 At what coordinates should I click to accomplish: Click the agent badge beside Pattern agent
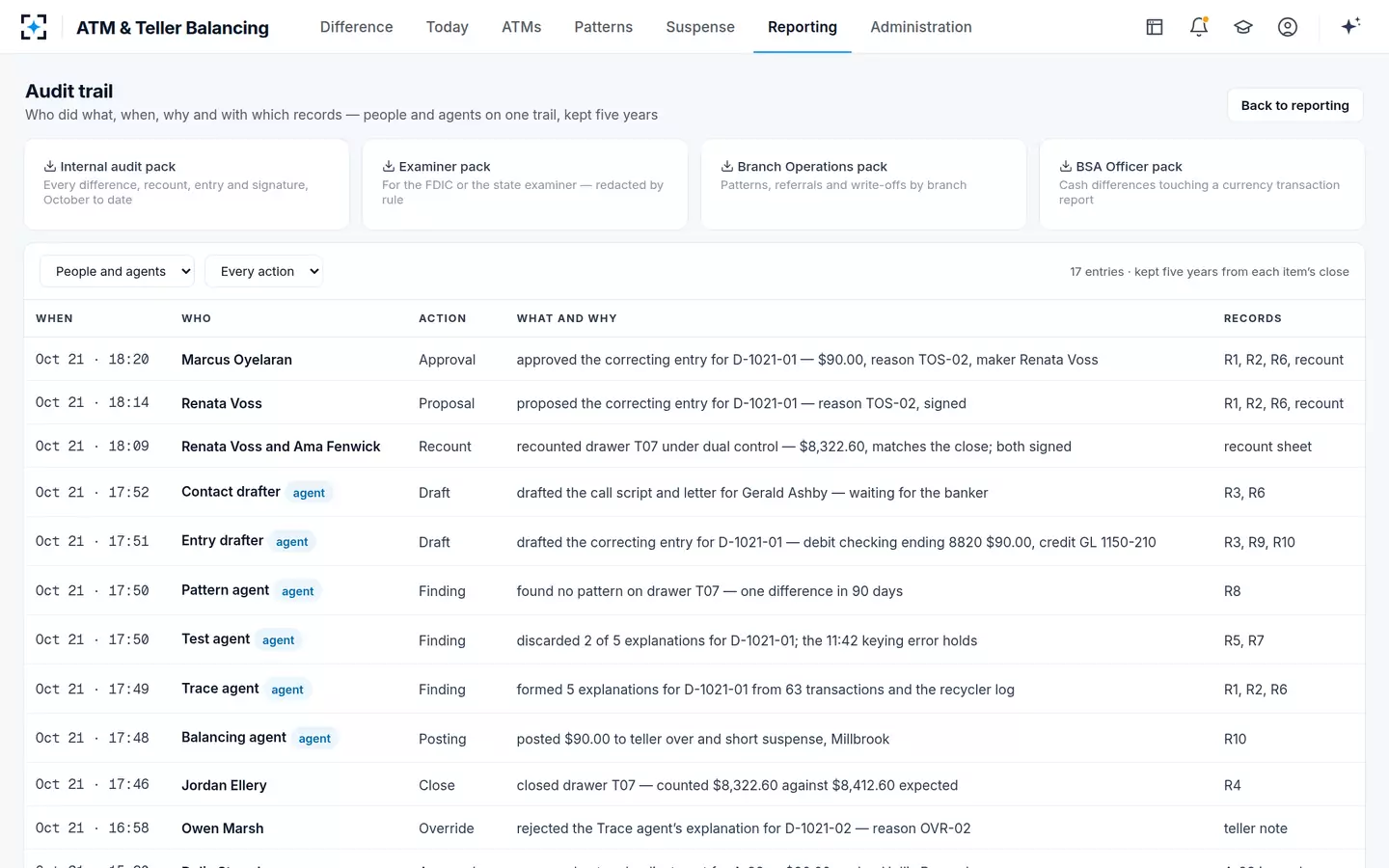pos(298,591)
